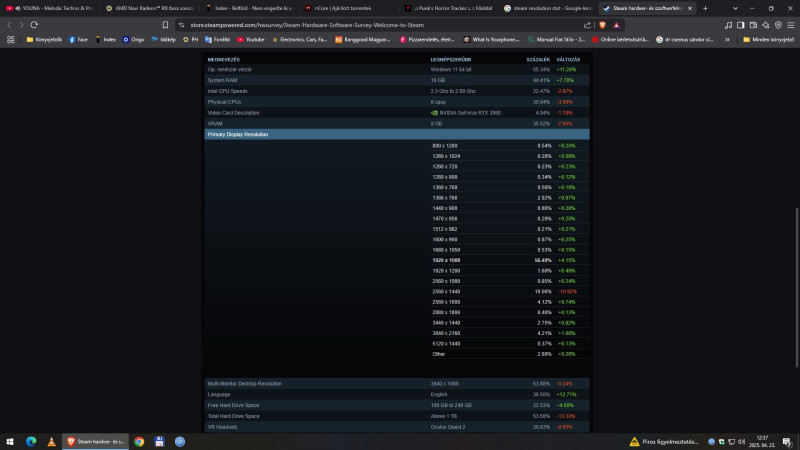Expand the VR Headsets row
The height and width of the screenshot is (450, 800).
pyautogui.click(x=397, y=427)
